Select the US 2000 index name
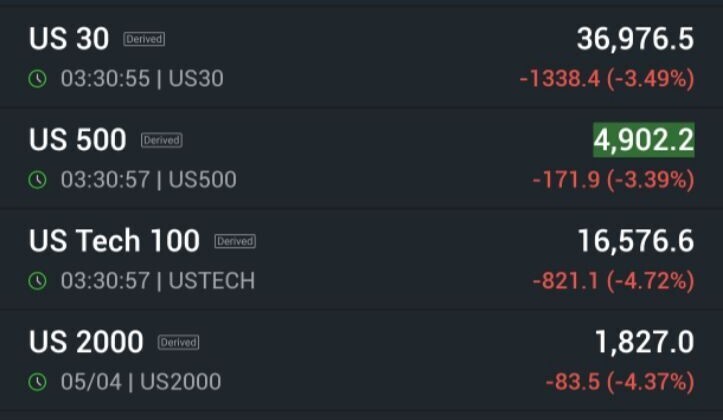Image resolution: width=723 pixels, height=420 pixels. 86,342
